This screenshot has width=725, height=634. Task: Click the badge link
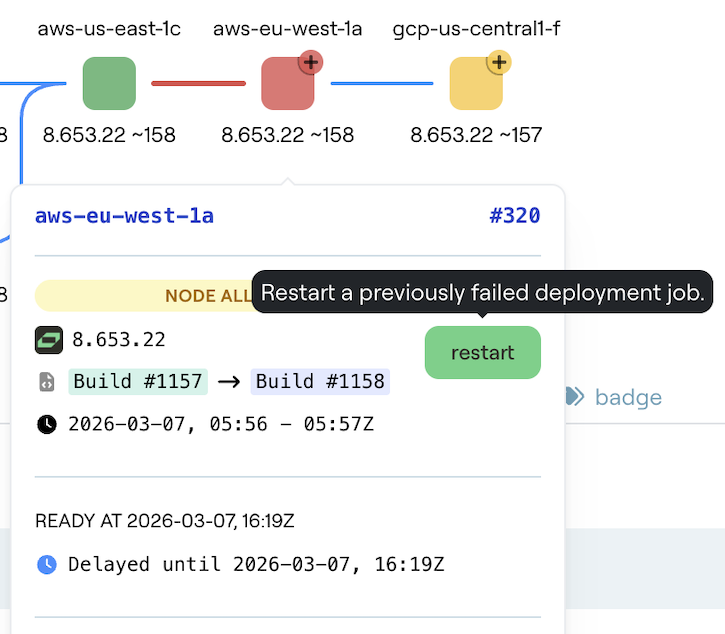point(628,398)
